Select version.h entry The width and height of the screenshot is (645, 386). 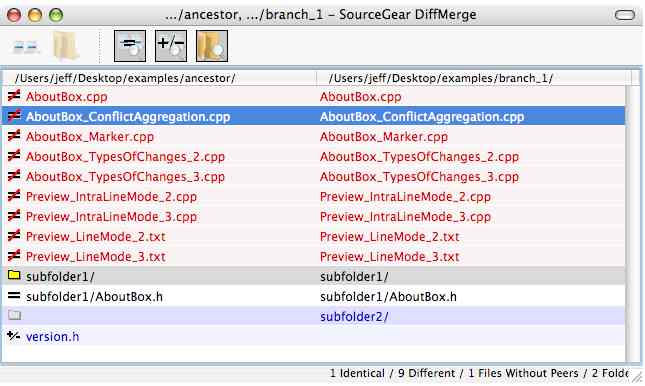pyautogui.click(x=53, y=337)
